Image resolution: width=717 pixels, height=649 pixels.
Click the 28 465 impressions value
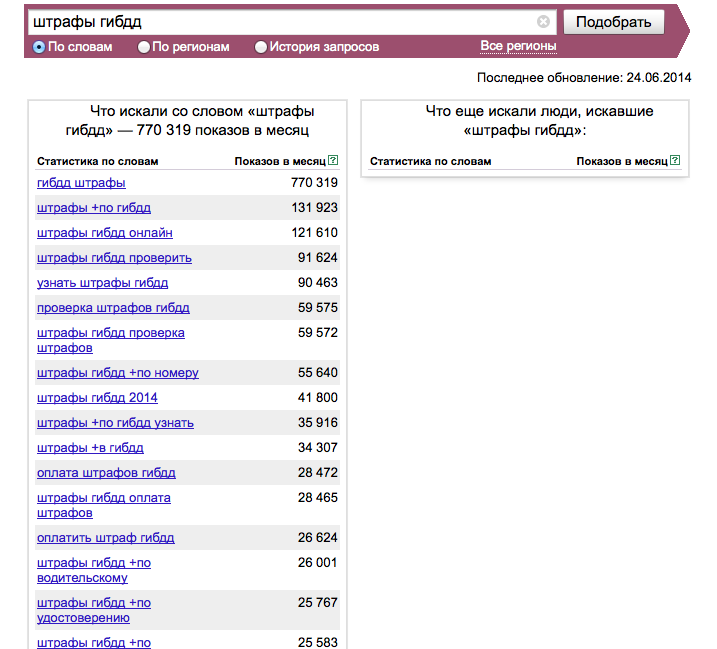coord(317,498)
